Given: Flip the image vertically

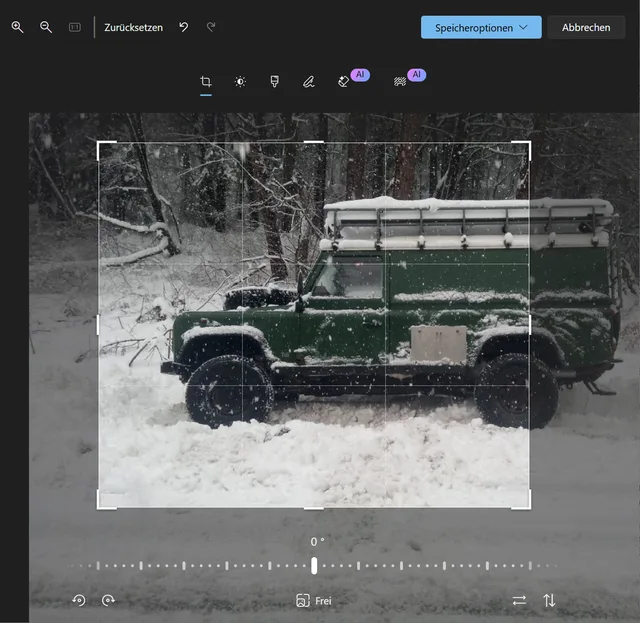Looking at the screenshot, I should pyautogui.click(x=549, y=600).
